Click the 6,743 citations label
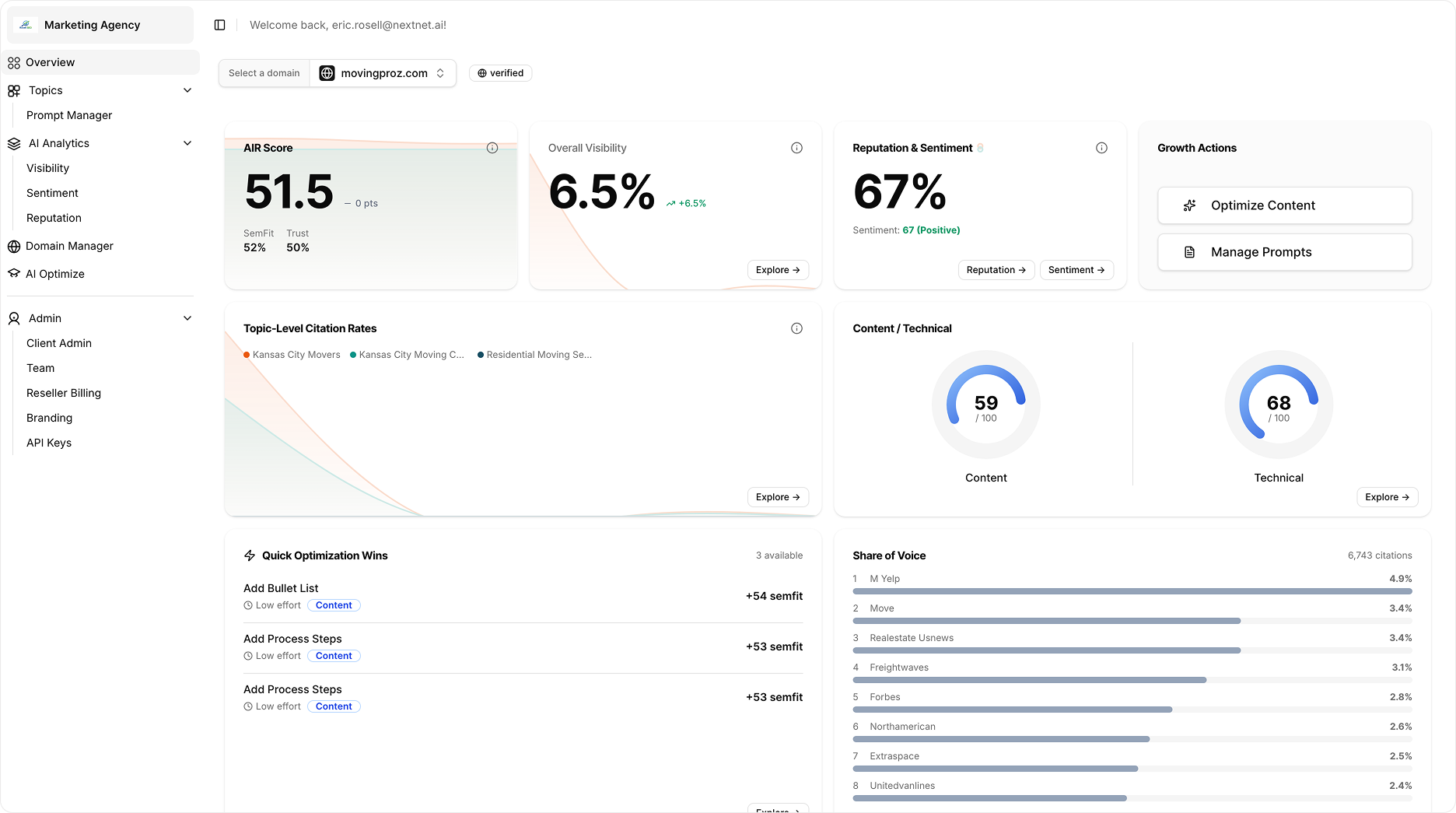Screen dimensions: 1456x813 point(1380,555)
